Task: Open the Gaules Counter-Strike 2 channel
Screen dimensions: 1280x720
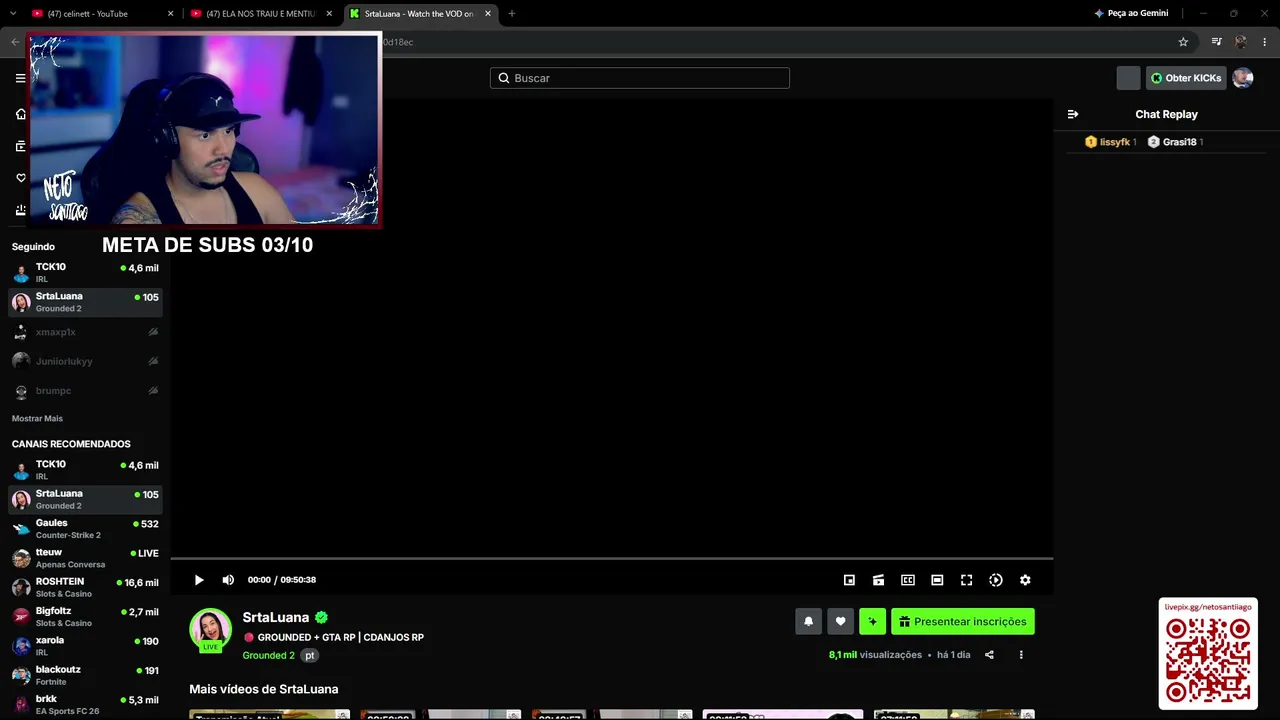Action: click(85, 528)
